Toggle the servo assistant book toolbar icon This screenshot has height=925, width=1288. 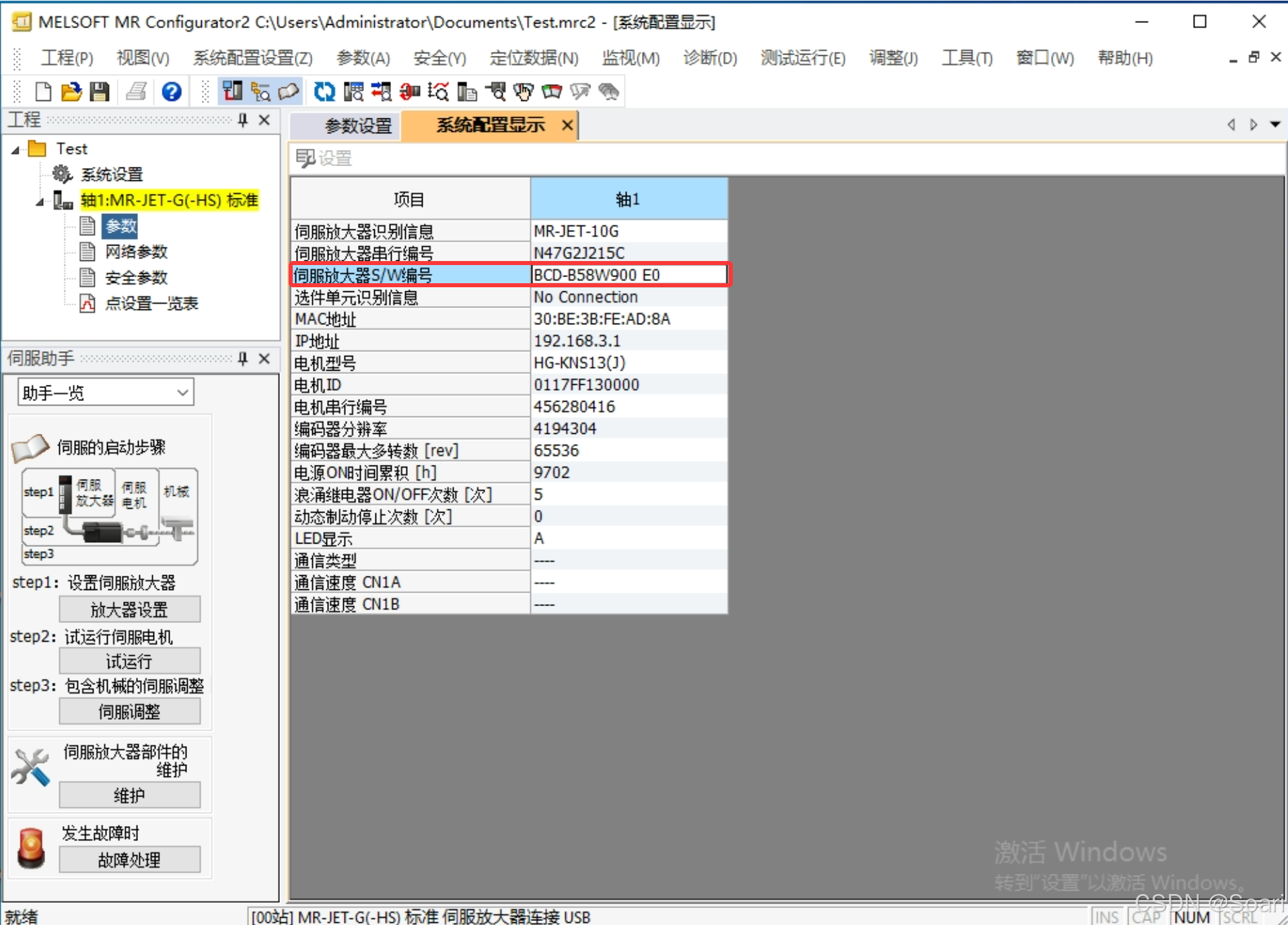(x=289, y=91)
